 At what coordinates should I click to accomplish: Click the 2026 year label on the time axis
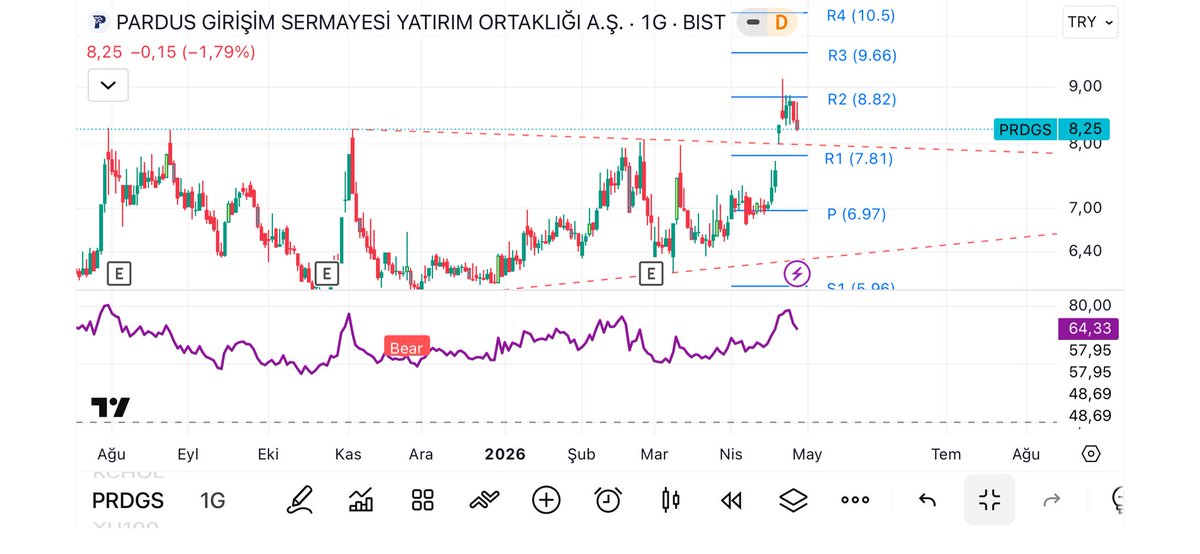(504, 454)
